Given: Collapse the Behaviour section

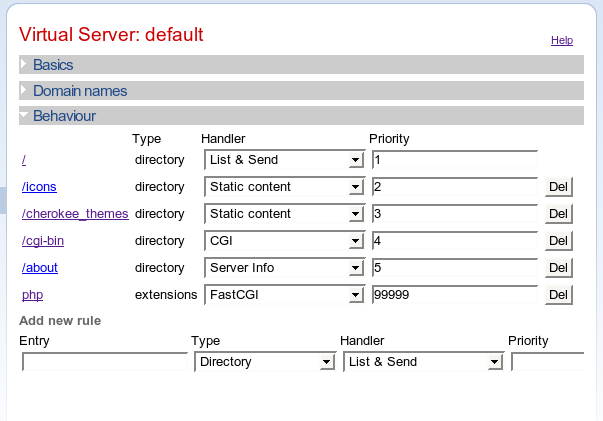Looking at the screenshot, I should coord(301,116).
